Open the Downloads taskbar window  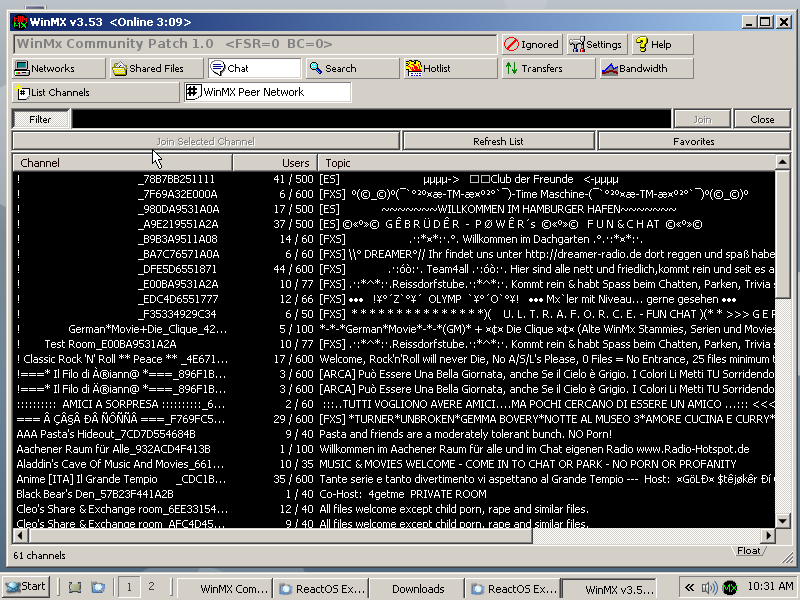[x=418, y=589]
